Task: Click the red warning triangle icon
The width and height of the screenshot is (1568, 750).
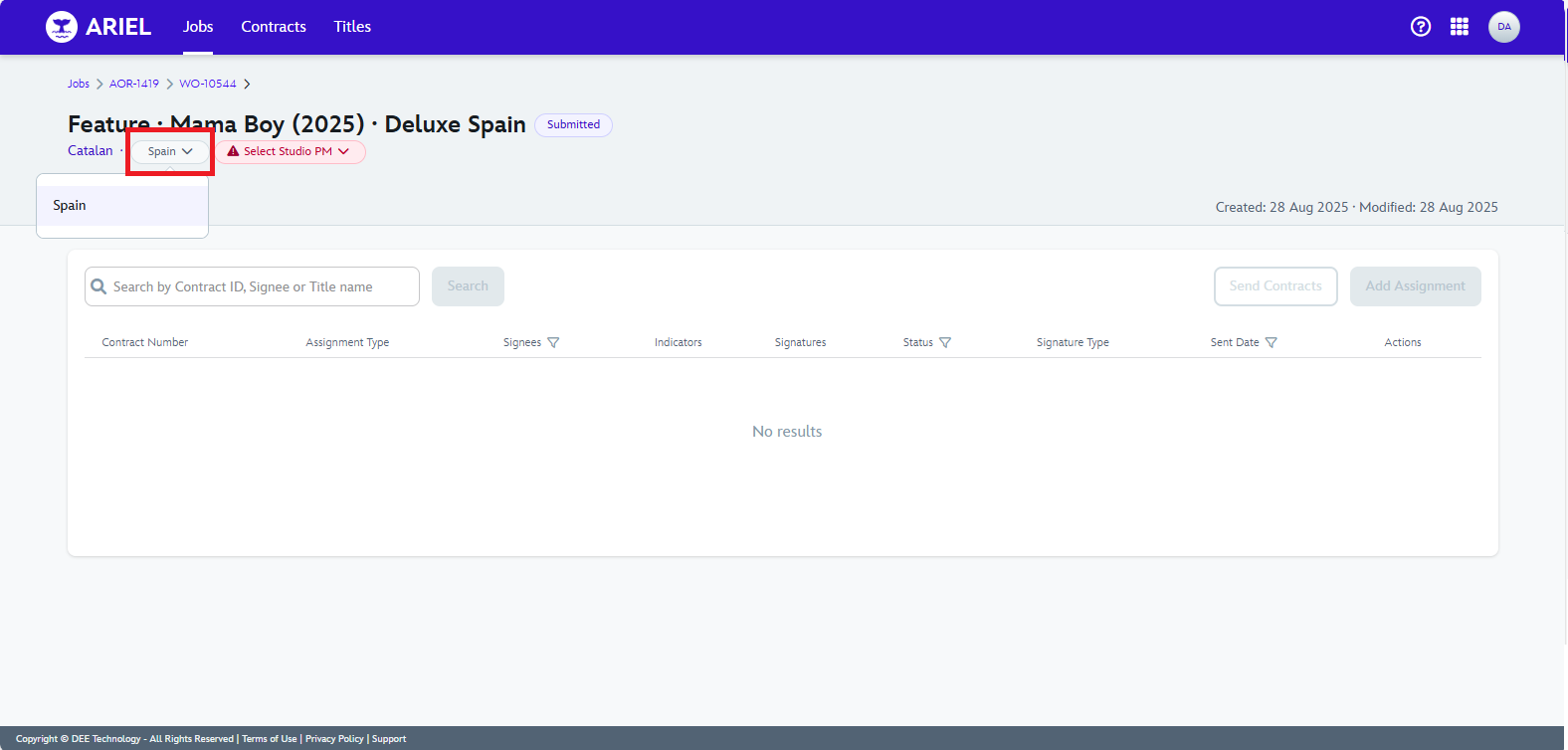Action: 234,151
